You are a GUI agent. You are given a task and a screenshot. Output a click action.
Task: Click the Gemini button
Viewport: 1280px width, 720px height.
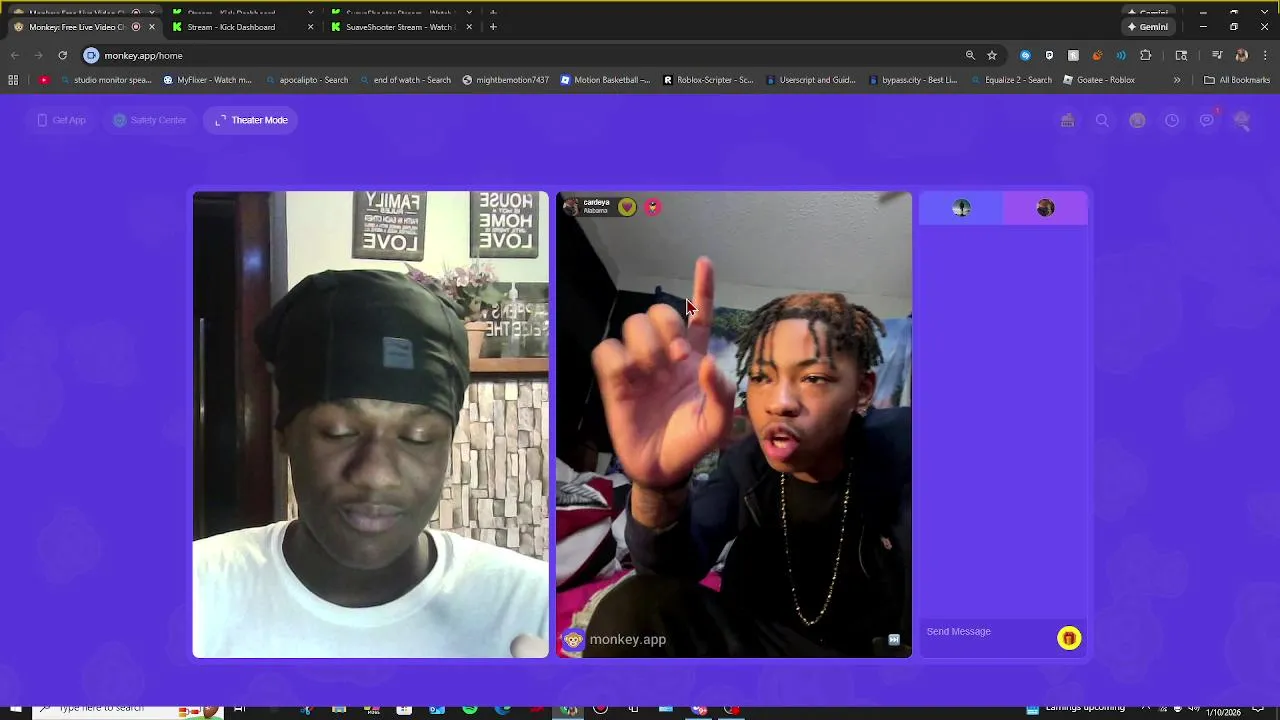tap(1147, 27)
